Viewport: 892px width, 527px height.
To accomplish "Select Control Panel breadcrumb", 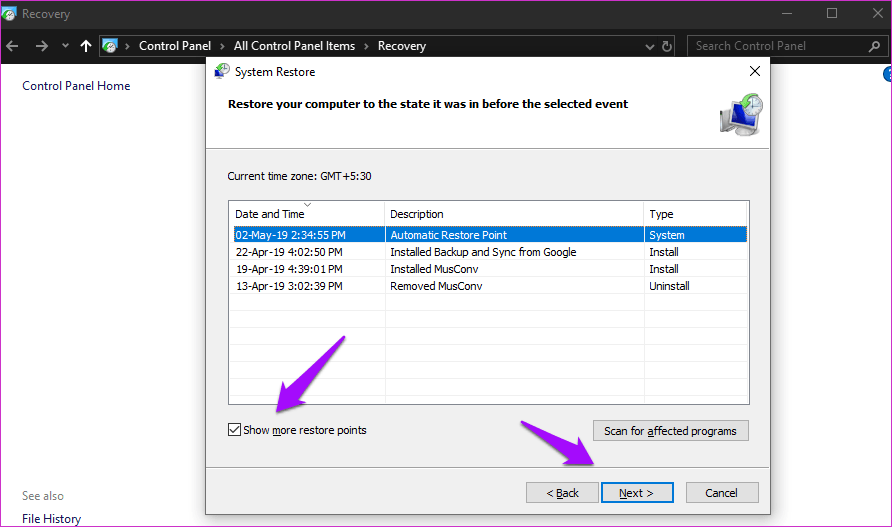I will [175, 46].
